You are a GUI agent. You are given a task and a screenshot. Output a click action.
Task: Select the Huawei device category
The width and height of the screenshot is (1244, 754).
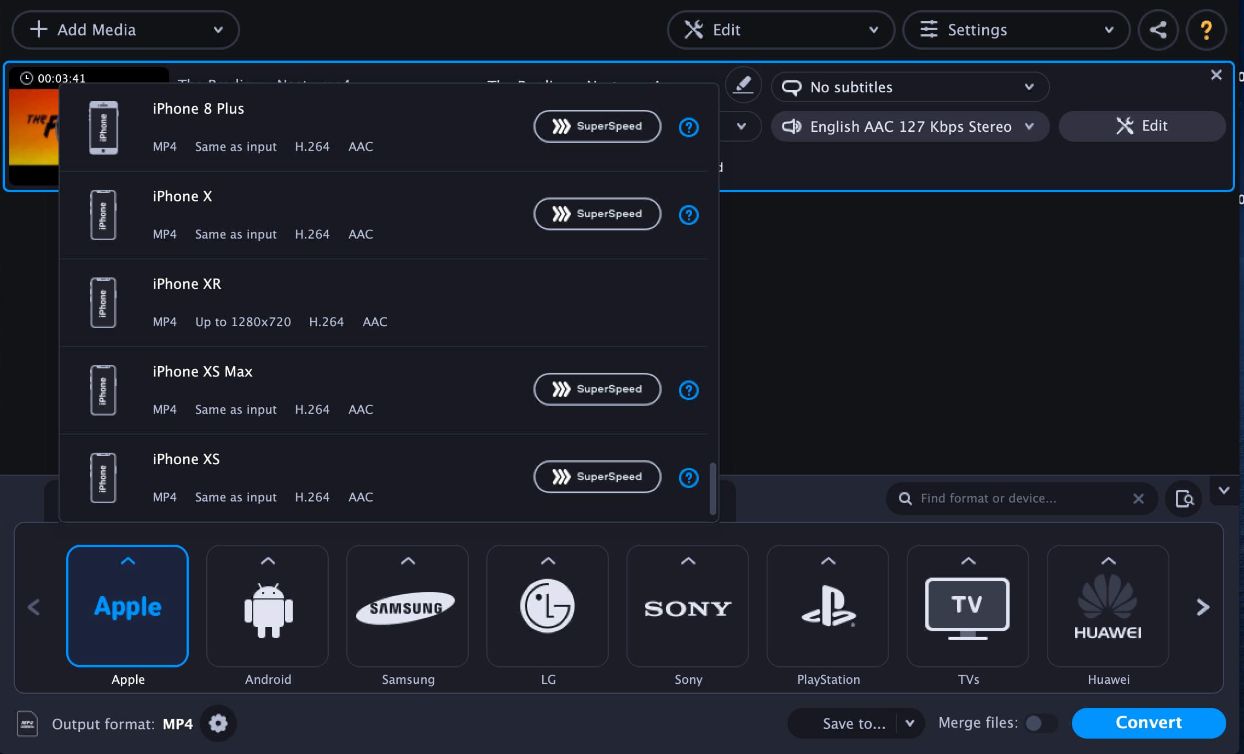(x=1108, y=607)
